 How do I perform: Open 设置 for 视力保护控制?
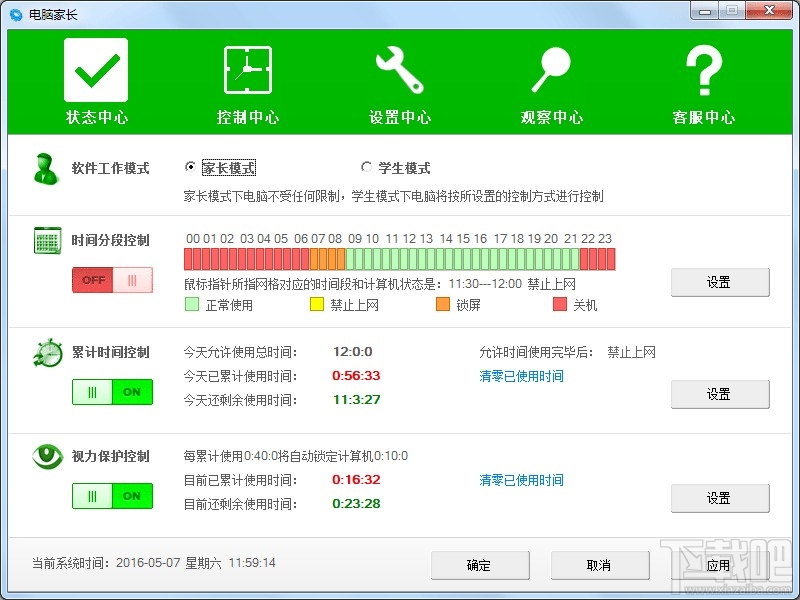click(720, 498)
